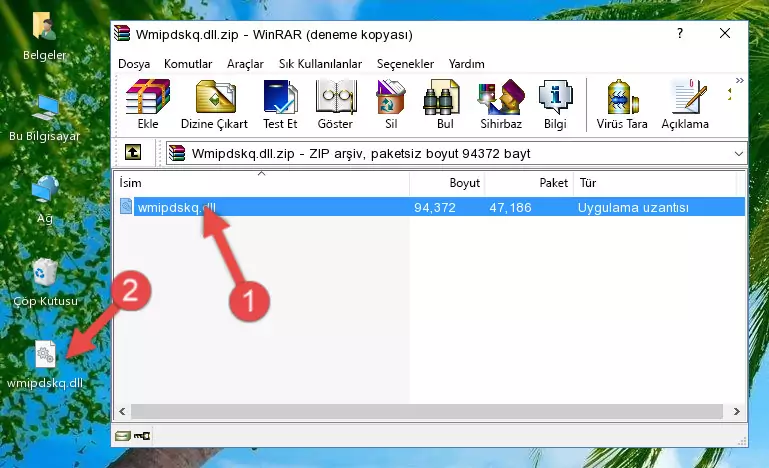The height and width of the screenshot is (468, 769).
Task: Click the horizontal scrollbar right arrow
Action: click(737, 412)
